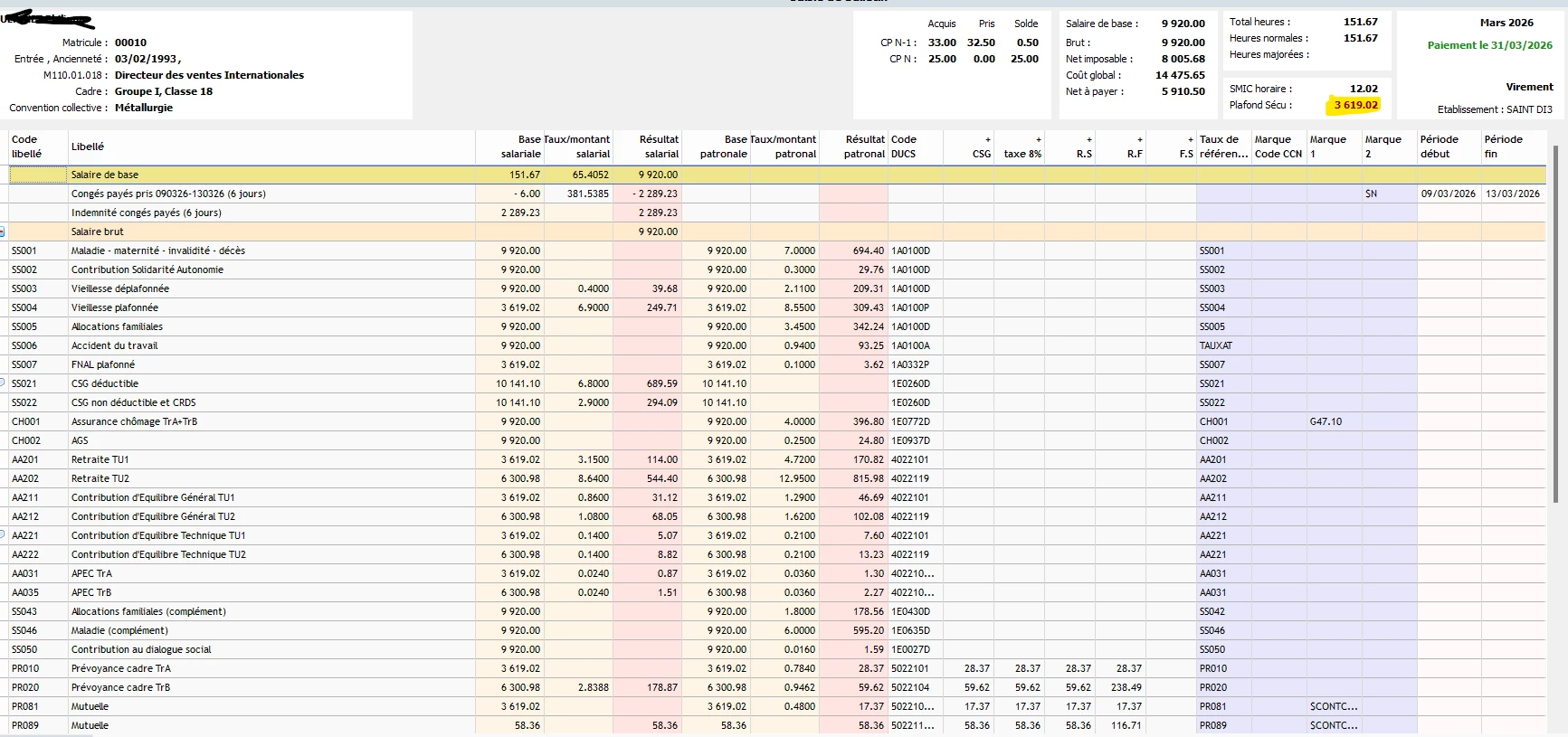
Task: Click the plus sign above CSG column
Action: (x=987, y=139)
